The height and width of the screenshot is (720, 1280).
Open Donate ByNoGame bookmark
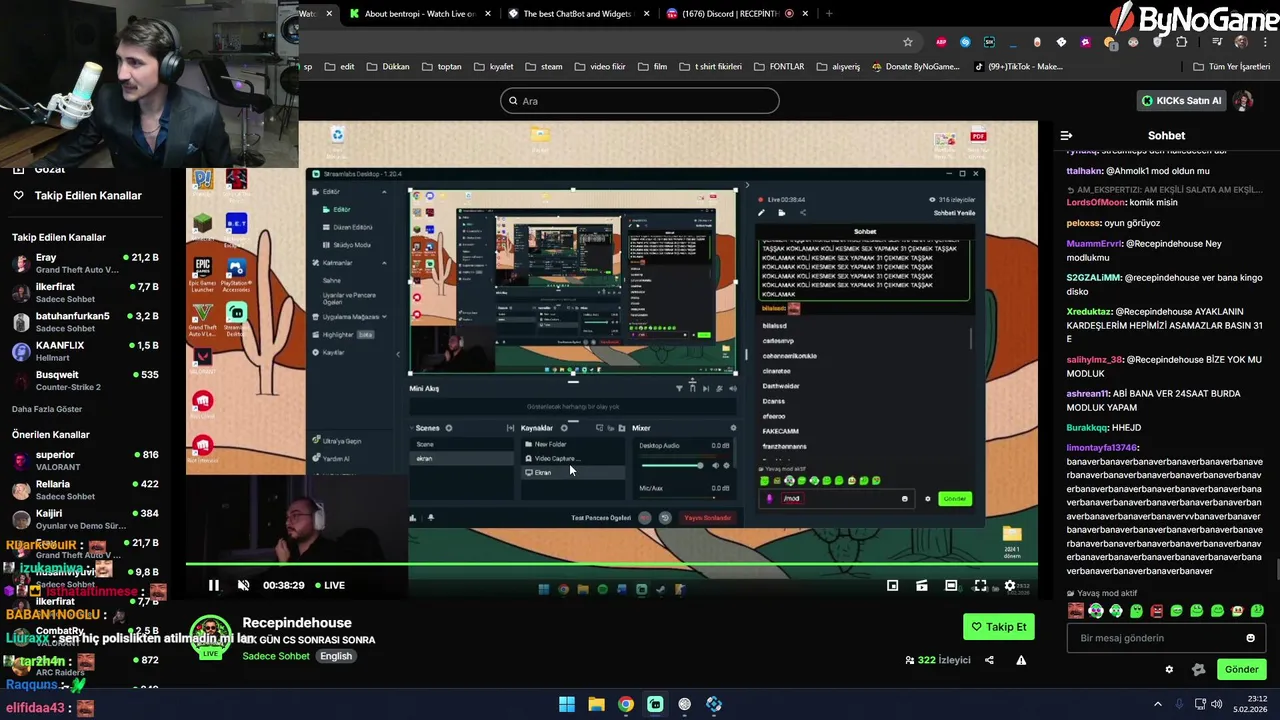[915, 67]
